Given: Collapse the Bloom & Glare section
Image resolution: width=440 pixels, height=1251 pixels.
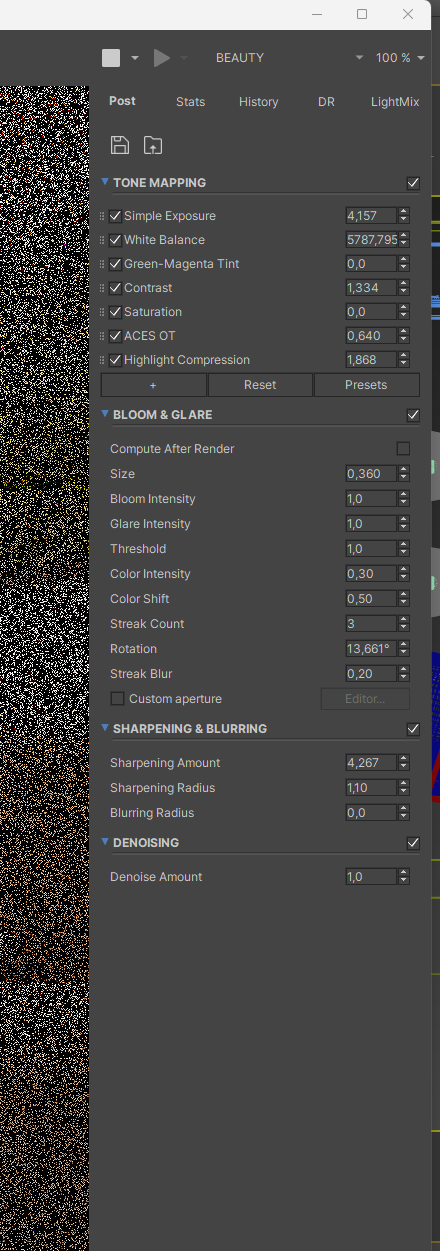Looking at the screenshot, I should pyautogui.click(x=106, y=414).
